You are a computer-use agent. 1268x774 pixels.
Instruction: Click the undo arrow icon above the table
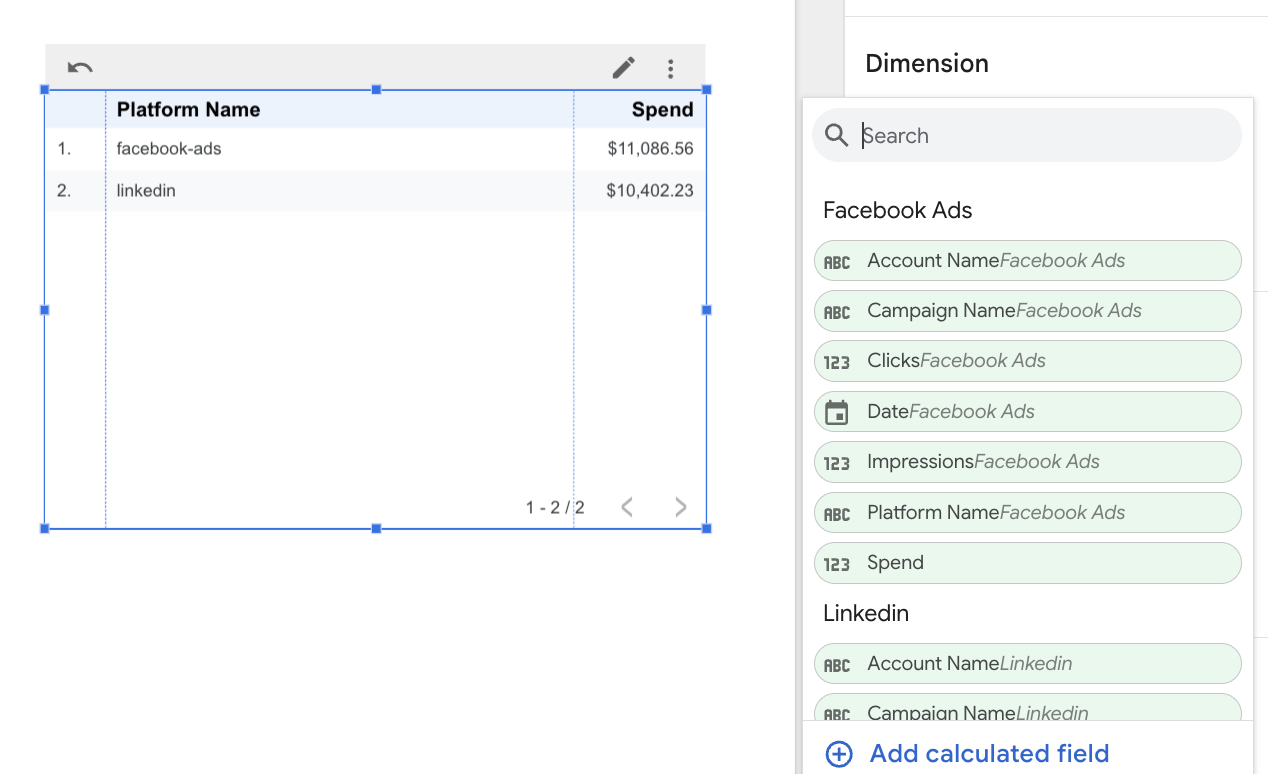click(80, 68)
